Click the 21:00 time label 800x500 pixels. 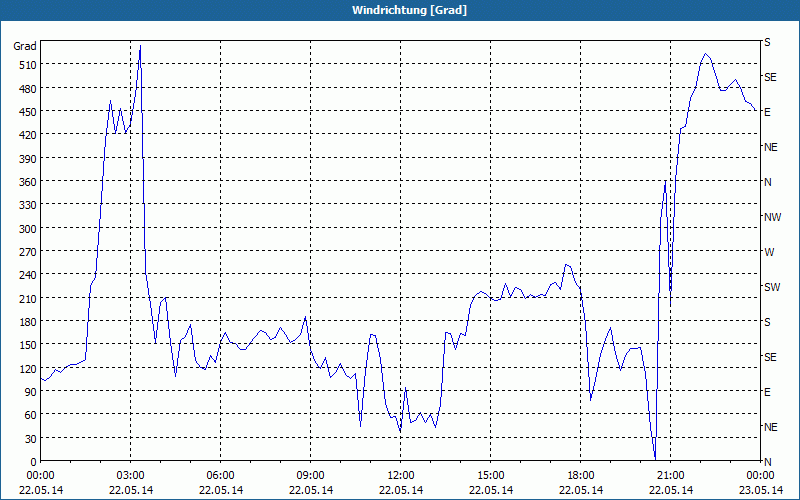670,476
